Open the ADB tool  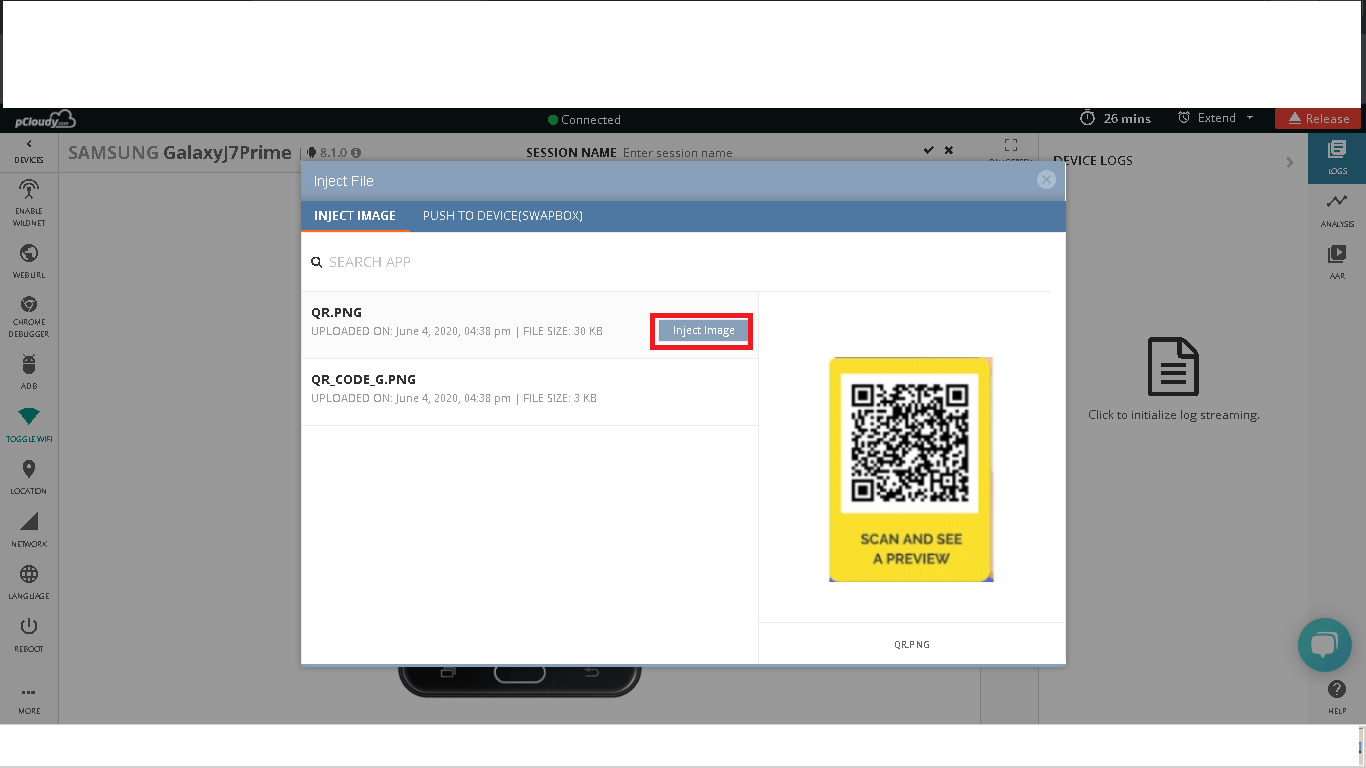click(x=29, y=371)
